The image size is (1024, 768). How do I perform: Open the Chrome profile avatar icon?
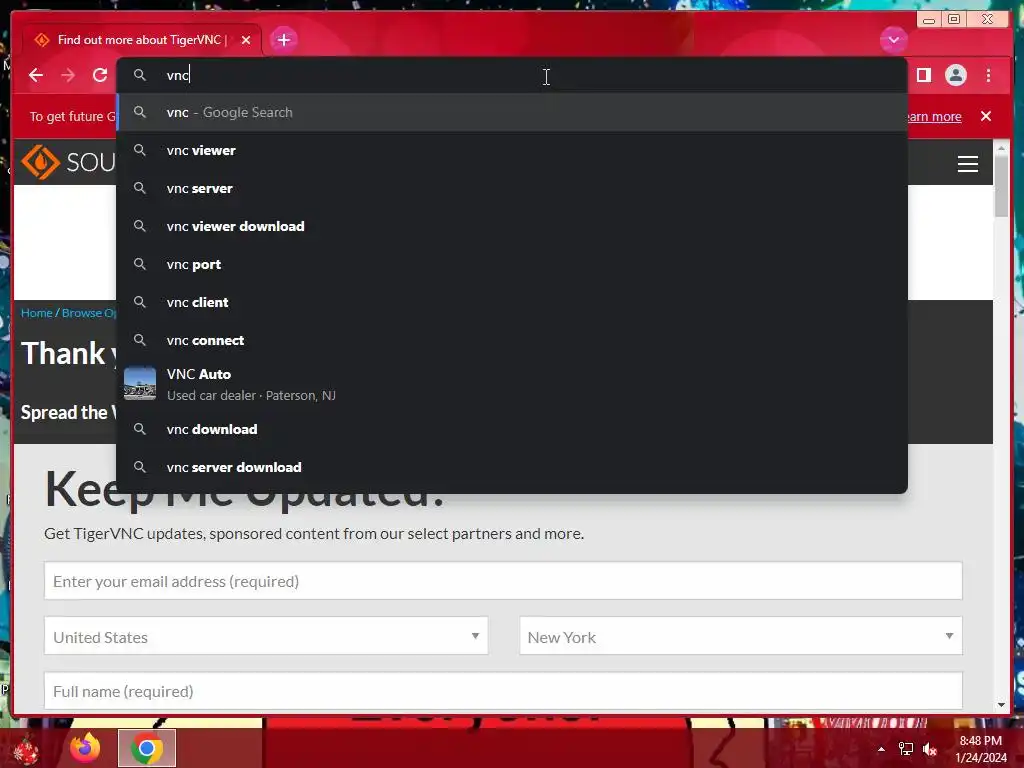pyautogui.click(x=955, y=75)
